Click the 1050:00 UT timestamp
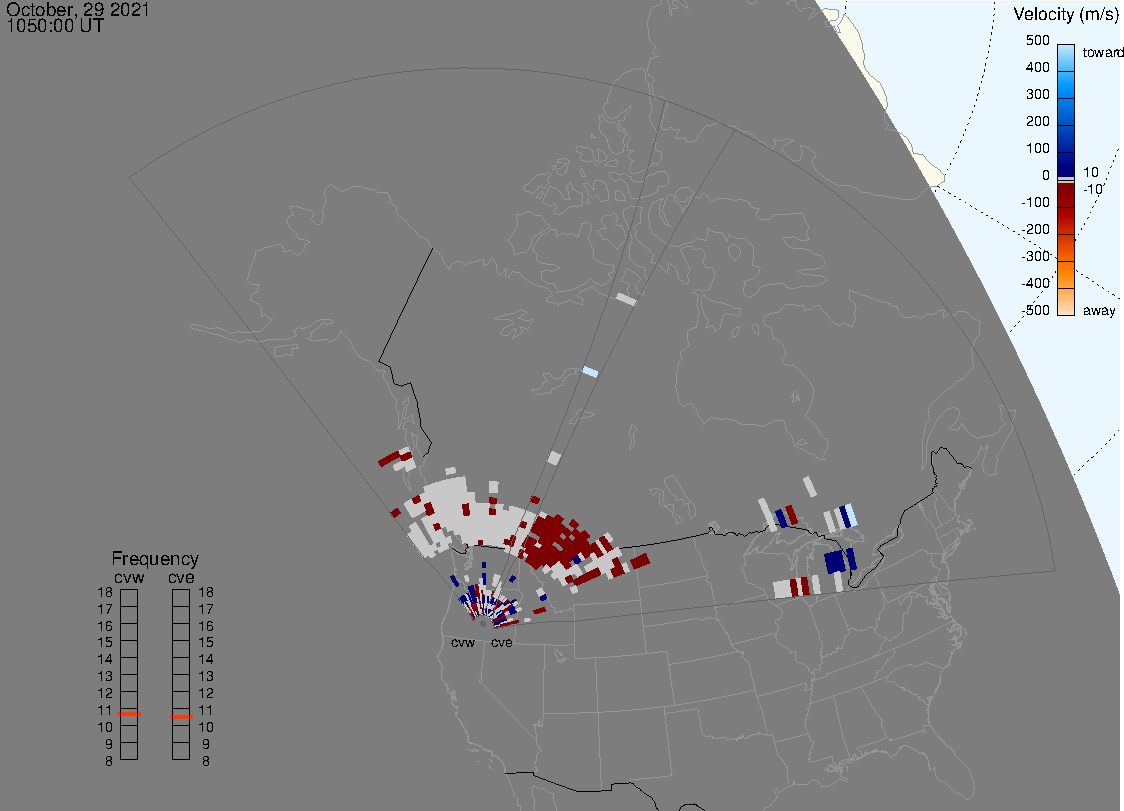The width and height of the screenshot is (1124, 811). click(x=55, y=26)
